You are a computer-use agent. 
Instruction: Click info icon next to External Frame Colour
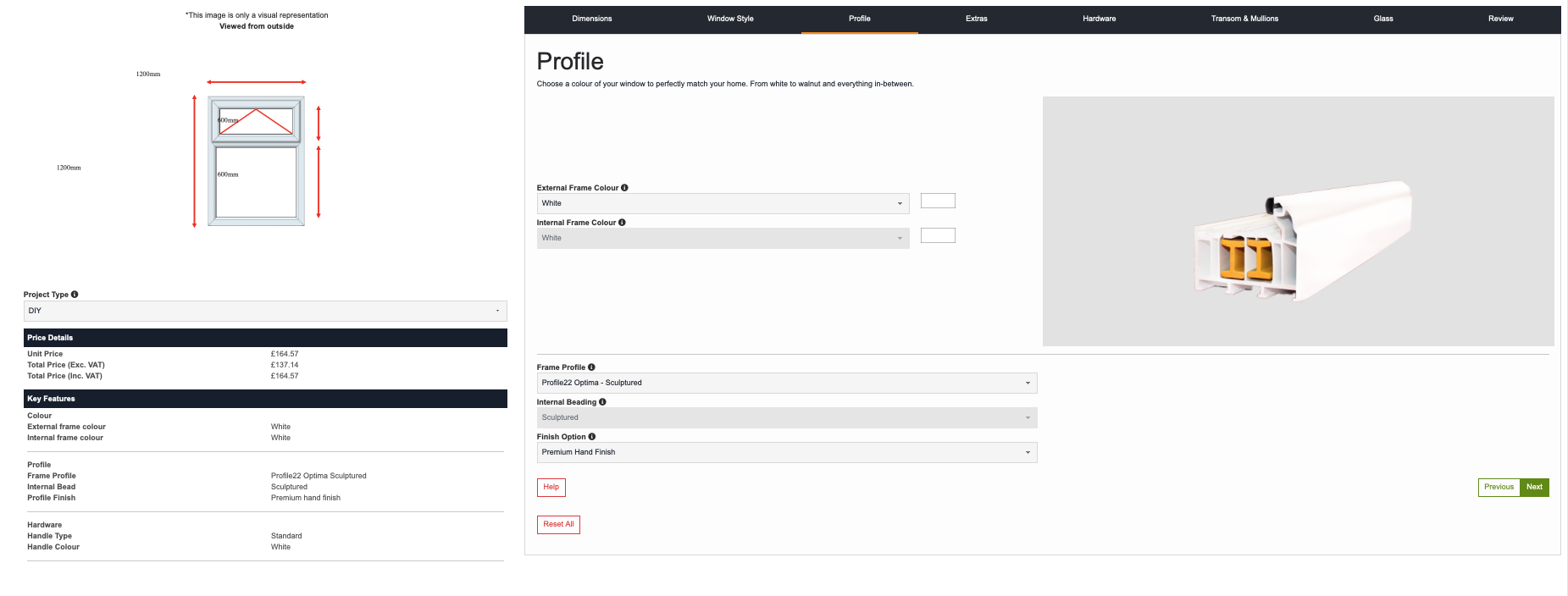(624, 188)
